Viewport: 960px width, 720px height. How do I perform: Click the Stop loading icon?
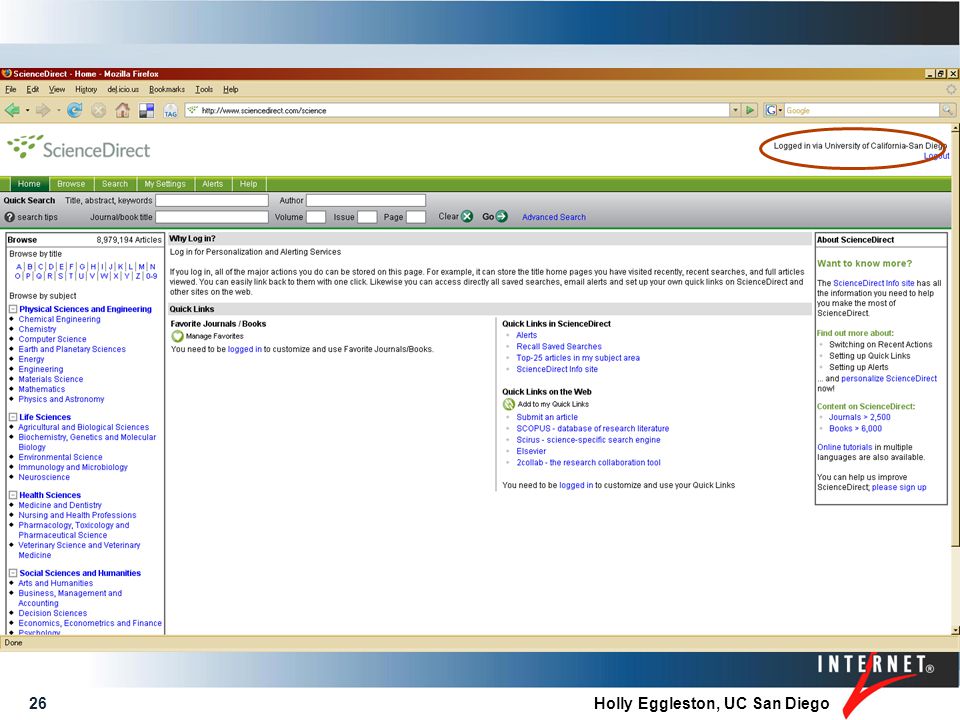point(98,111)
